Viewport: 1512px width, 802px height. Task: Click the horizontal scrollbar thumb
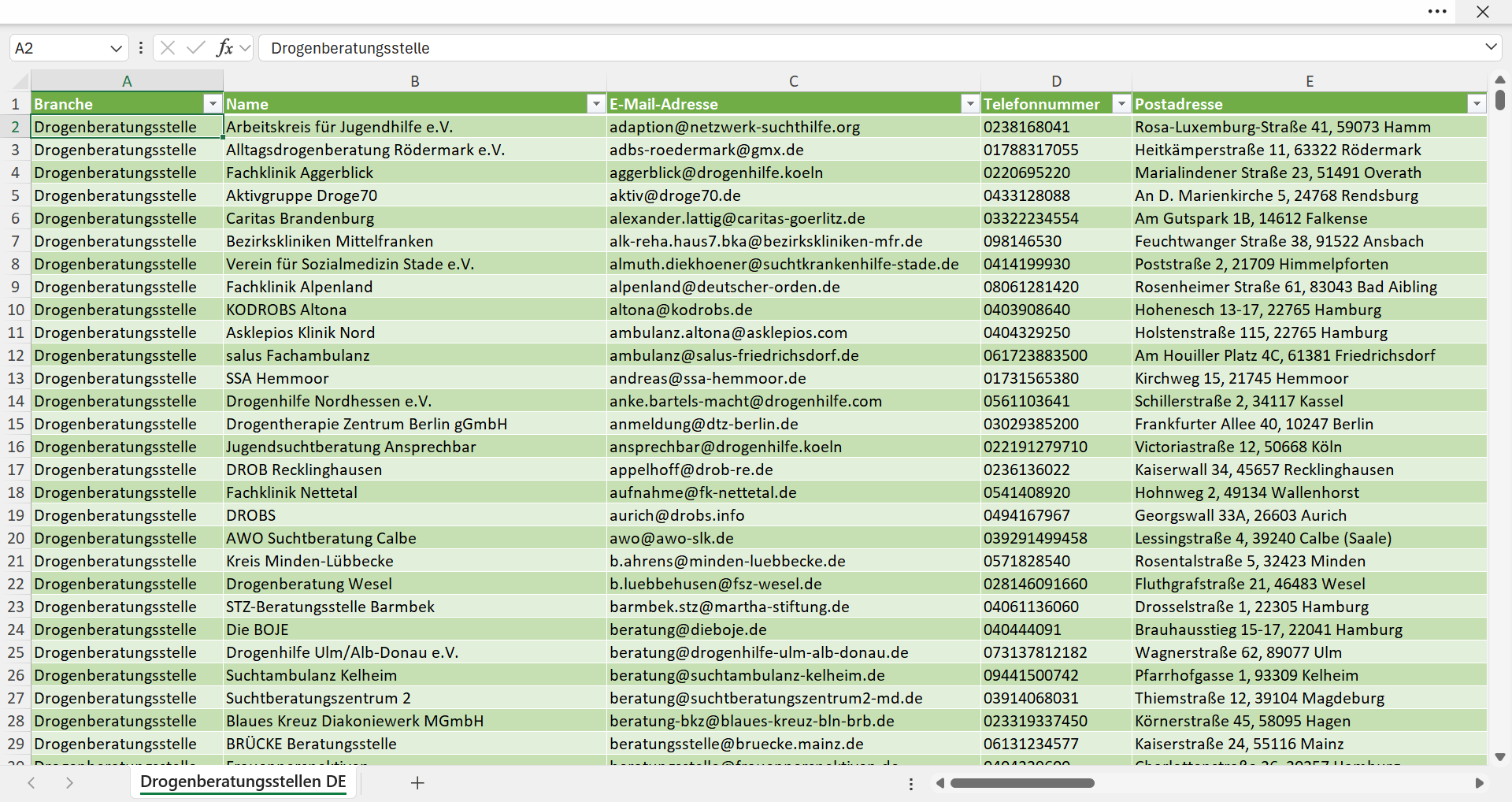click(x=1022, y=783)
